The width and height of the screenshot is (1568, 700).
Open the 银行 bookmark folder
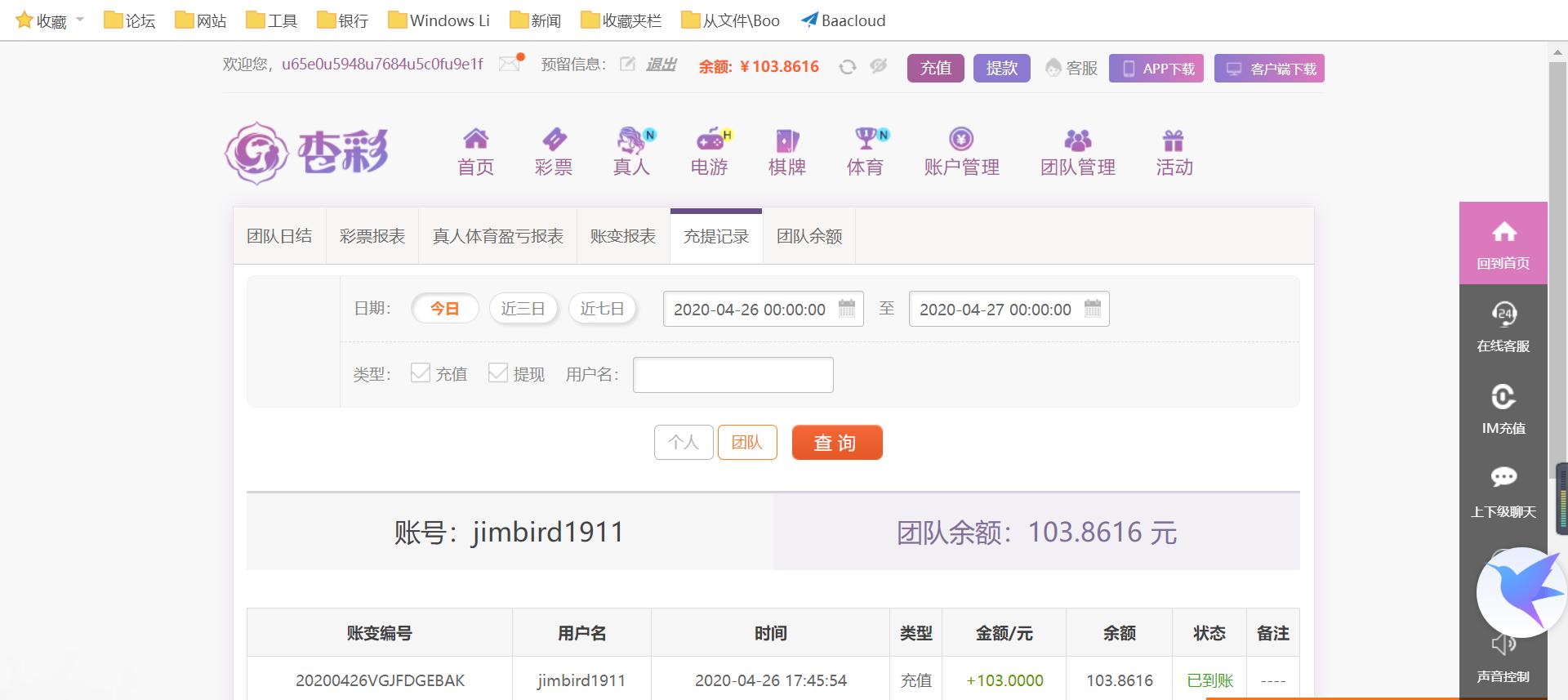pyautogui.click(x=343, y=20)
